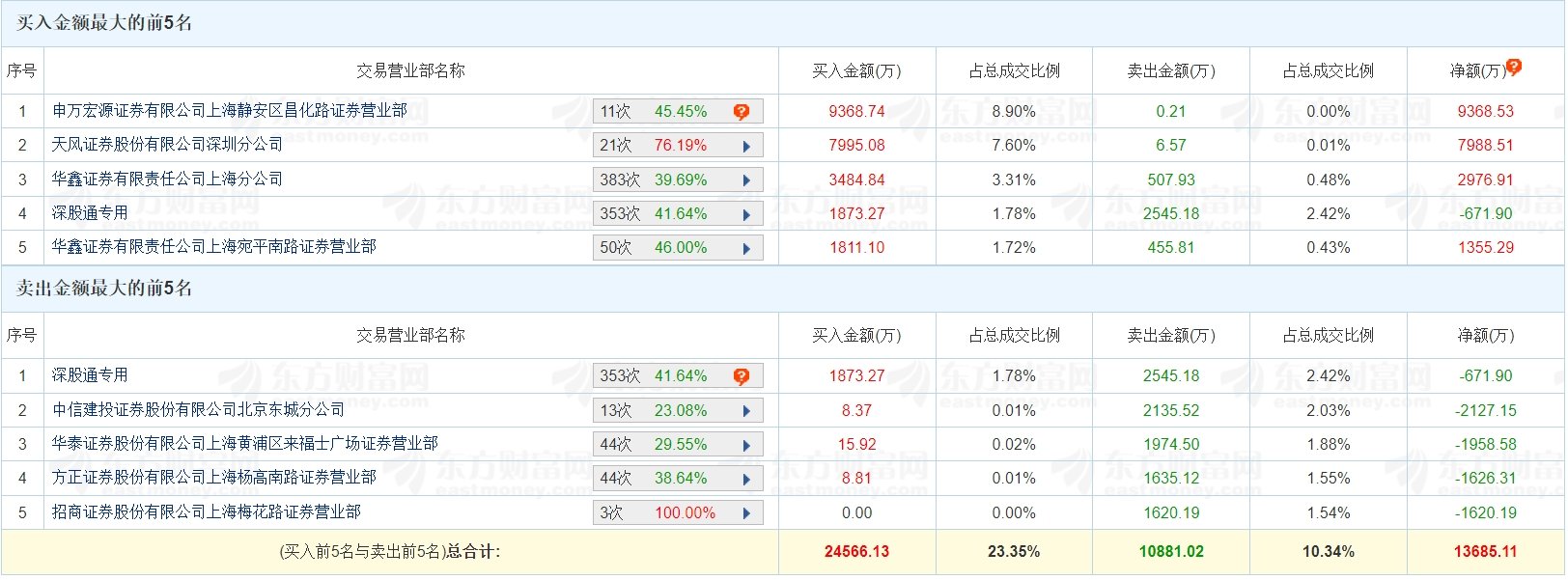Screen dimensions: 1568x580
Task: Click 买入金额(万) header in buy table
Action: (x=856, y=71)
